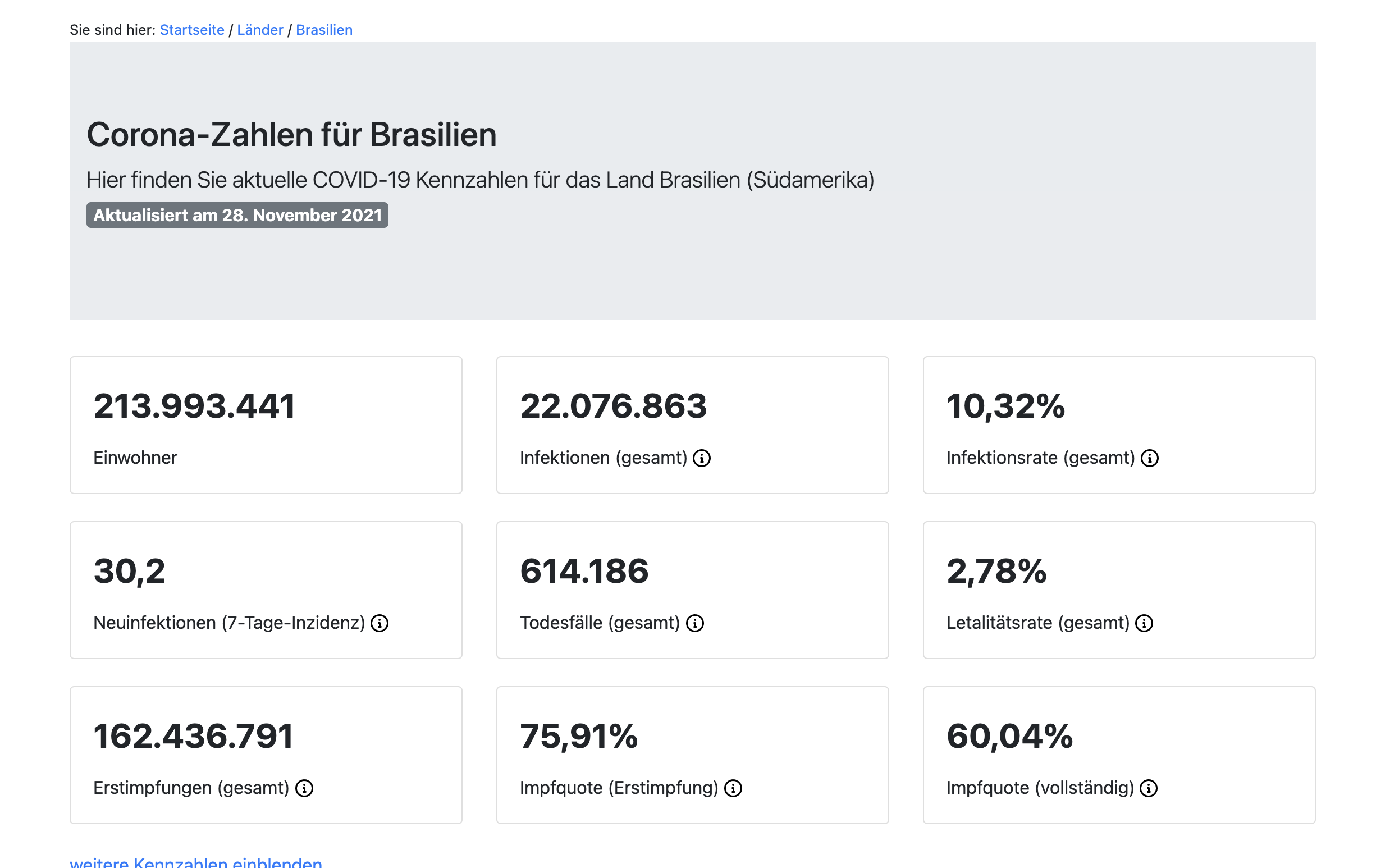Click info icon beside Infektionen (gesamt)
Viewport: 1399px width, 868px height.
click(701, 458)
